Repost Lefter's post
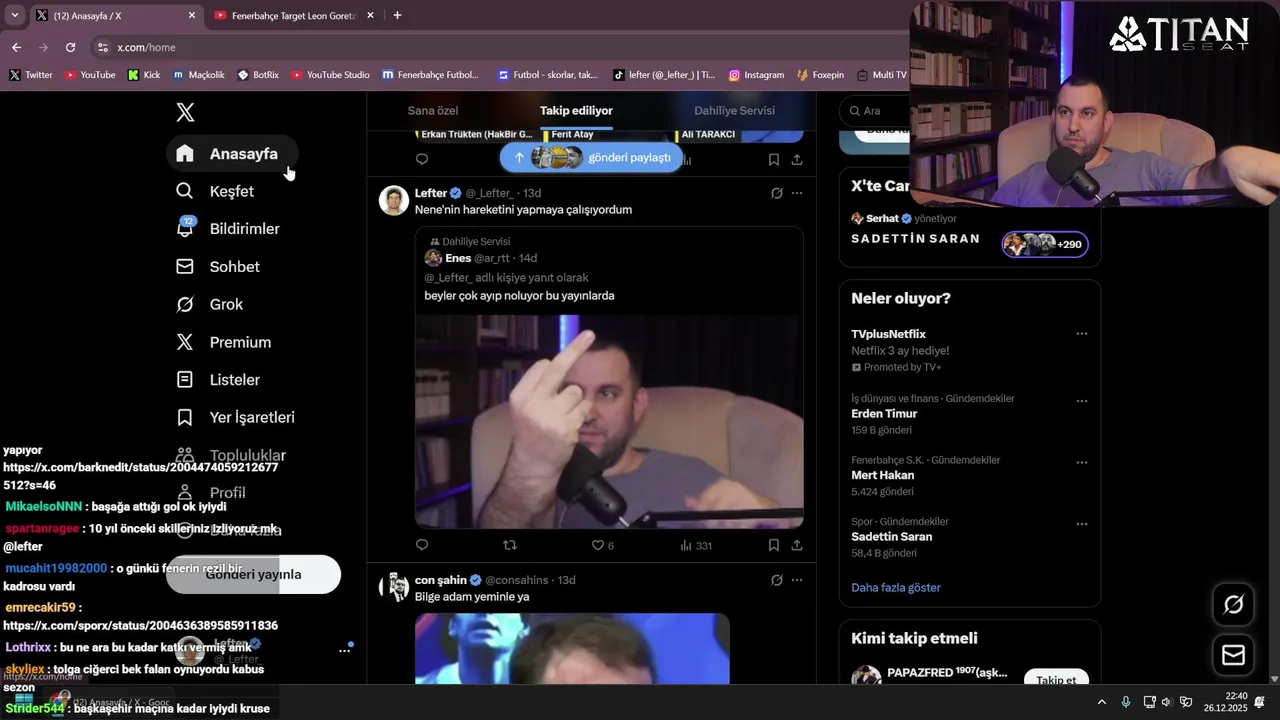This screenshot has width=1280, height=720. click(510, 545)
